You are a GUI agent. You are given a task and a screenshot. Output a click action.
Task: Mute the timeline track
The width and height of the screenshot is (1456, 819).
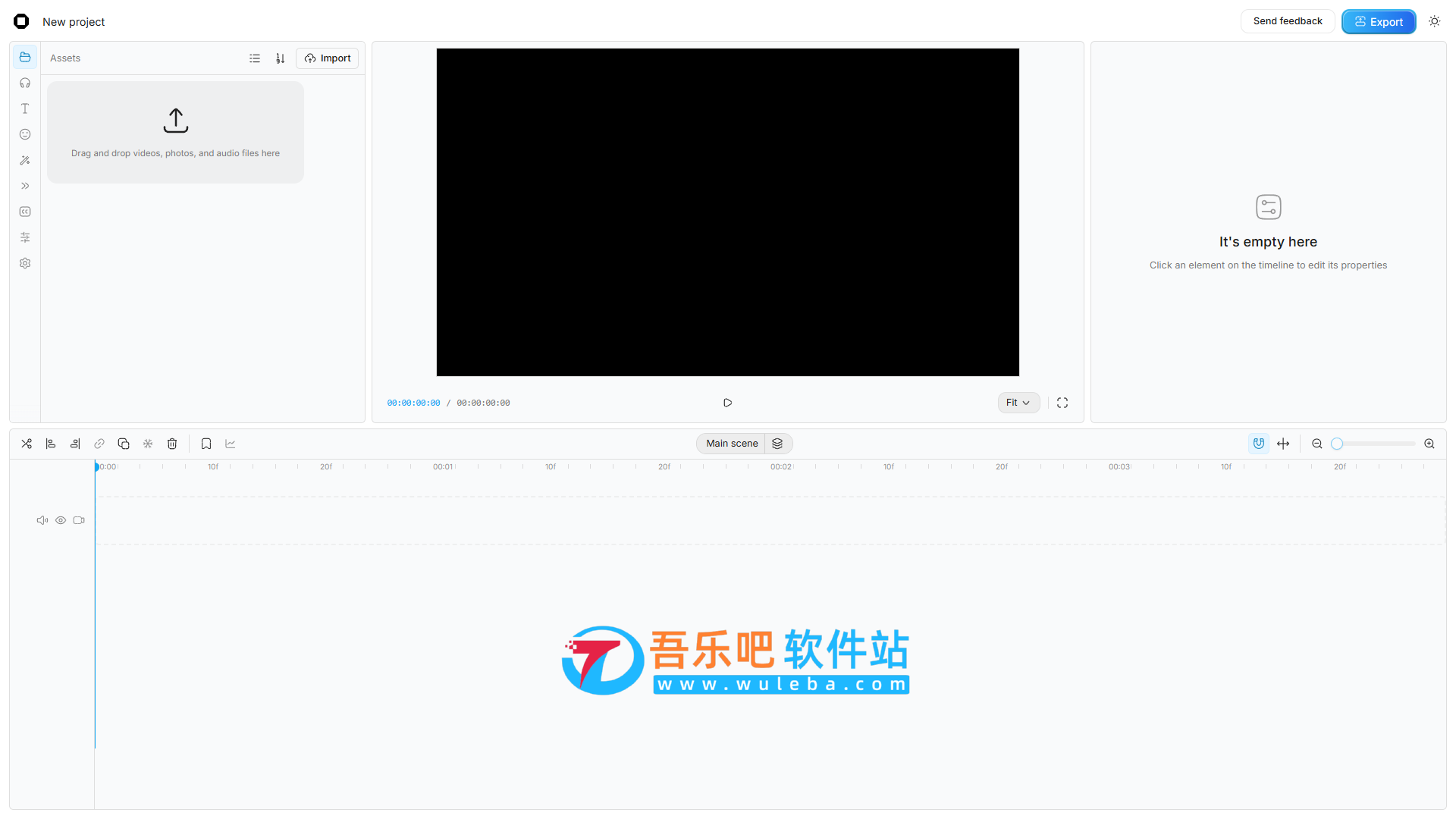tap(42, 520)
